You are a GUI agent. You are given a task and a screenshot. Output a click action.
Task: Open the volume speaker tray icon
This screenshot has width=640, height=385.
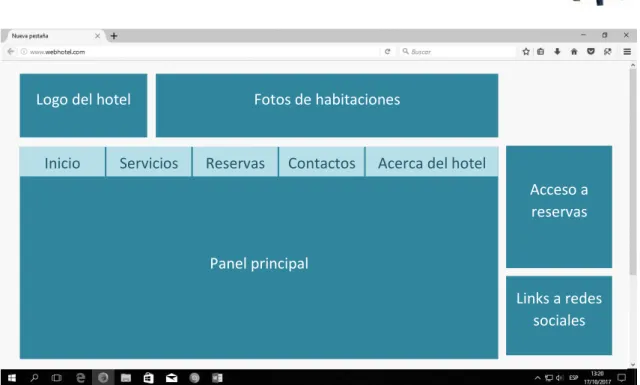coord(560,378)
